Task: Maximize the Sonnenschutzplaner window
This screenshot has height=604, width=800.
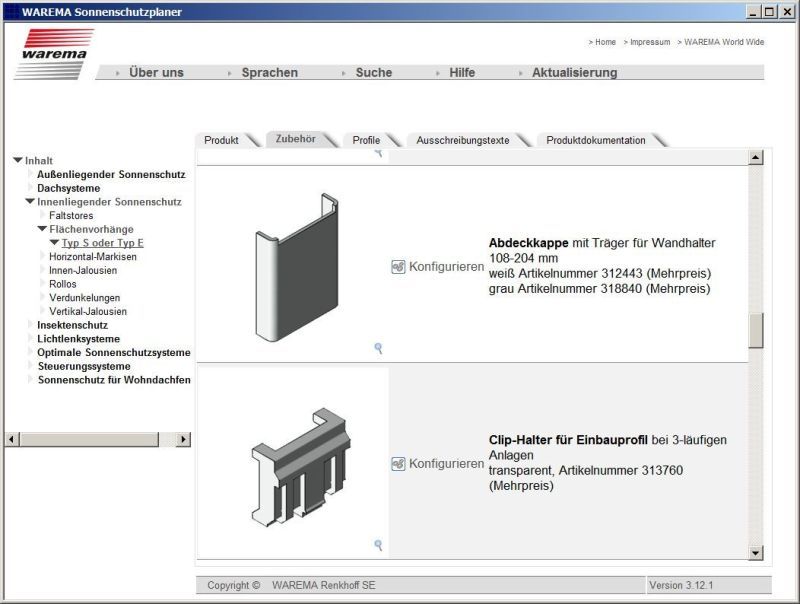Action: coord(769,12)
